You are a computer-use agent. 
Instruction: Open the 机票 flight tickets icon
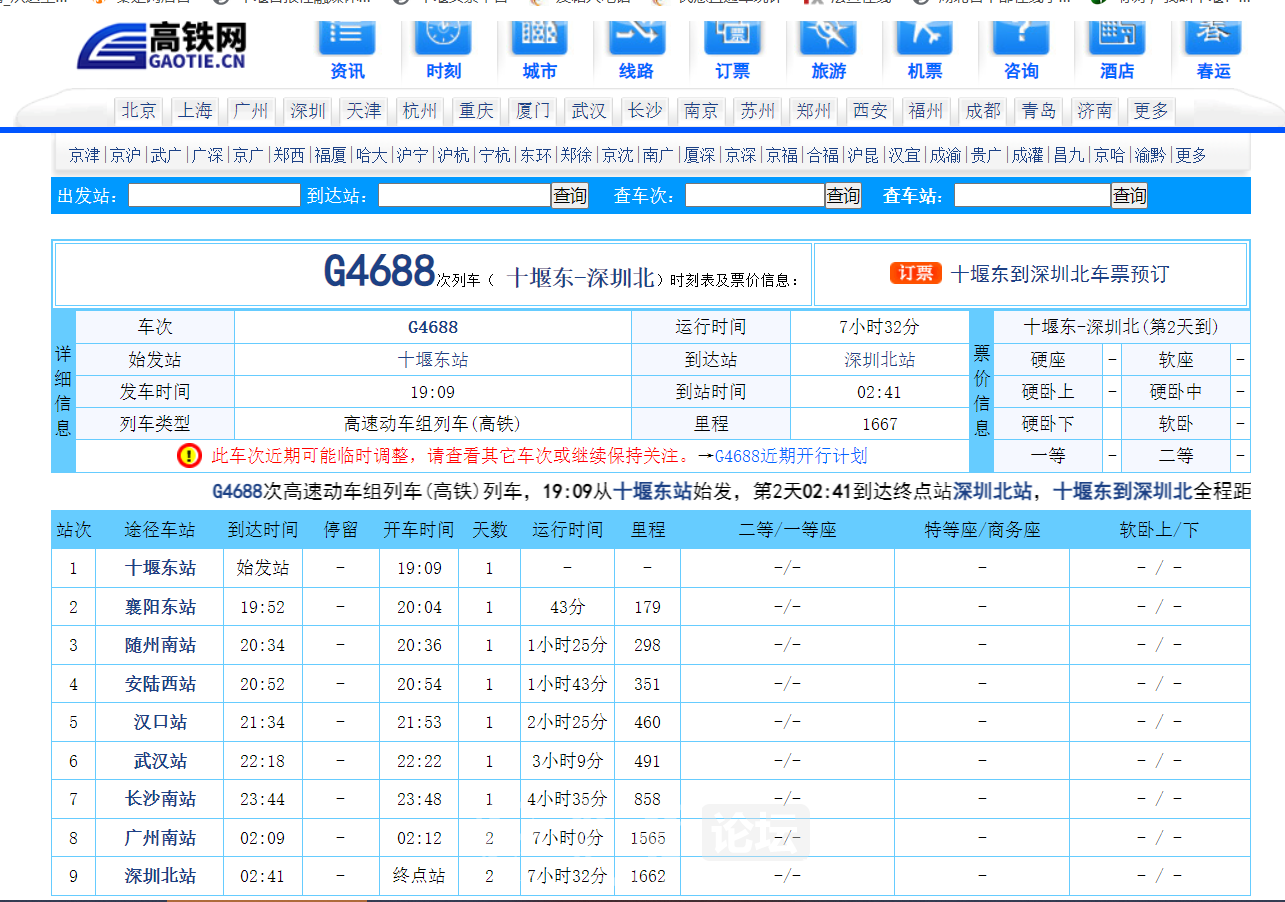click(925, 50)
